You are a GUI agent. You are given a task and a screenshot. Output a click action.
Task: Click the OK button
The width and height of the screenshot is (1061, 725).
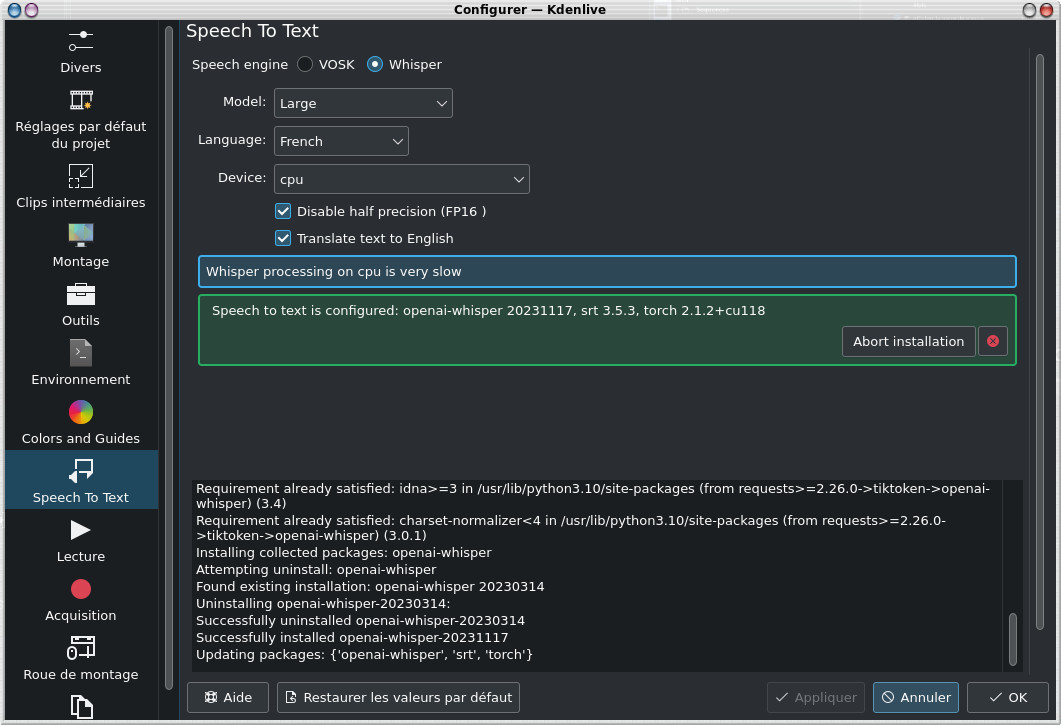point(1008,697)
